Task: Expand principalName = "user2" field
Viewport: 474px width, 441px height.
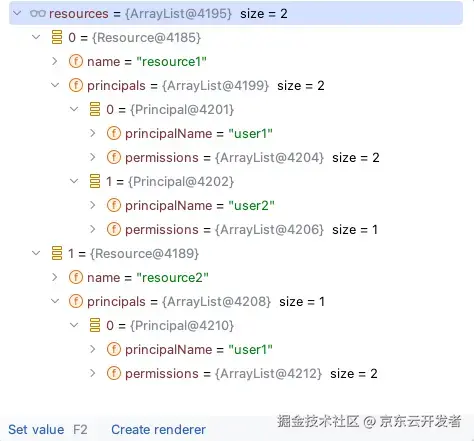Action: [93, 205]
